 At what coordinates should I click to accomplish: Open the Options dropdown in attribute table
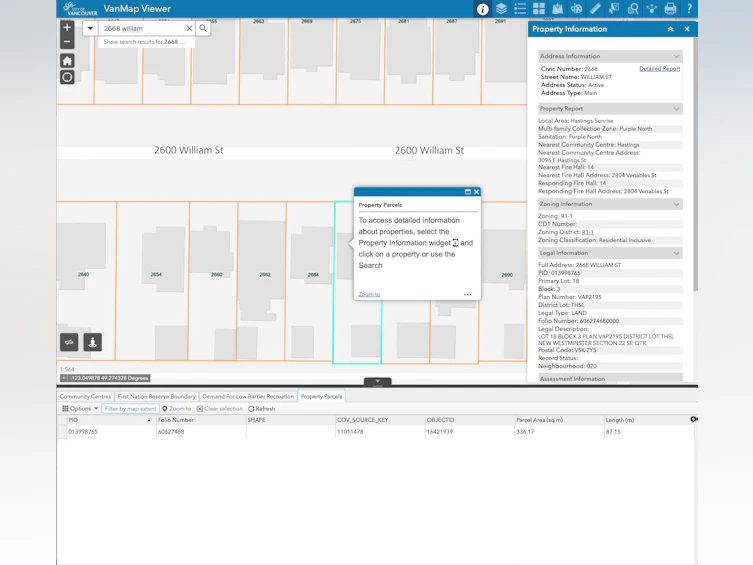coord(80,409)
